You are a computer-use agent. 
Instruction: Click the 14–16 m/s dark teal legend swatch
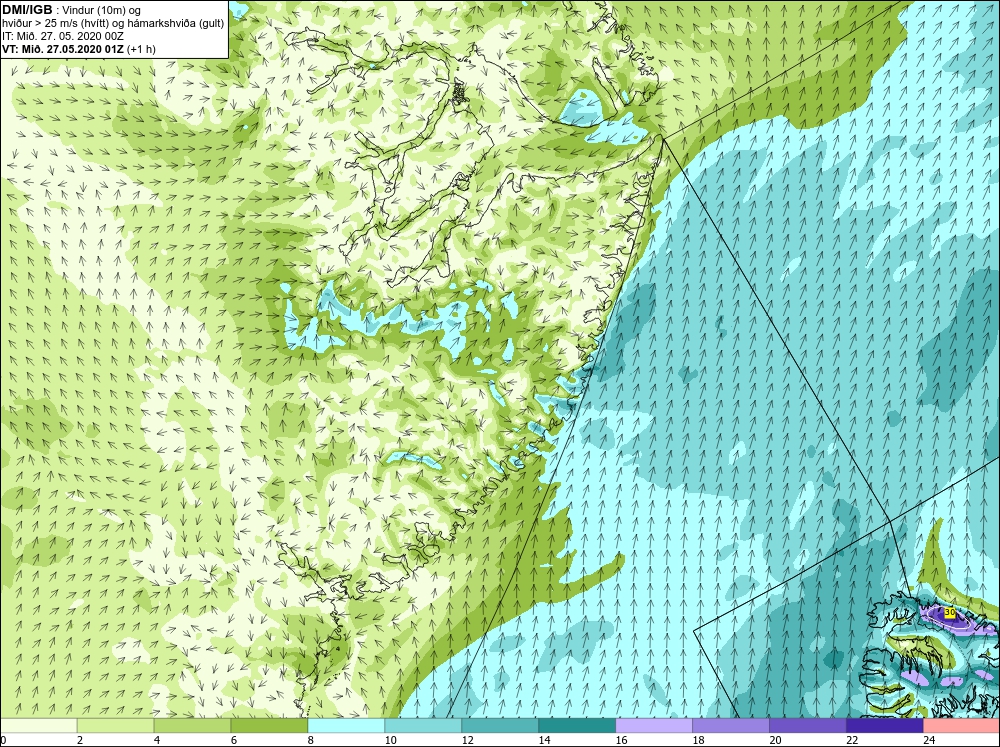click(577, 725)
